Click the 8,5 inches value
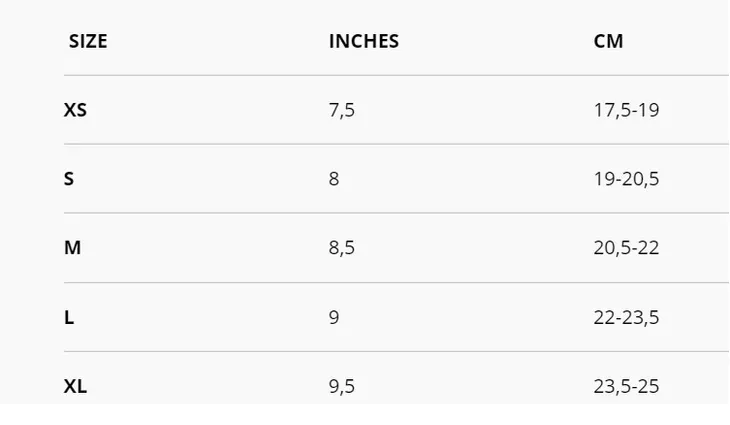This screenshot has height=425, width=730. [x=341, y=248]
